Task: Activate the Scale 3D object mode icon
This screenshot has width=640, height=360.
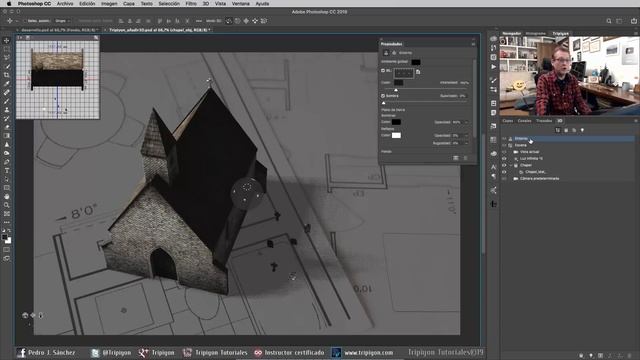Action: pos(264,21)
